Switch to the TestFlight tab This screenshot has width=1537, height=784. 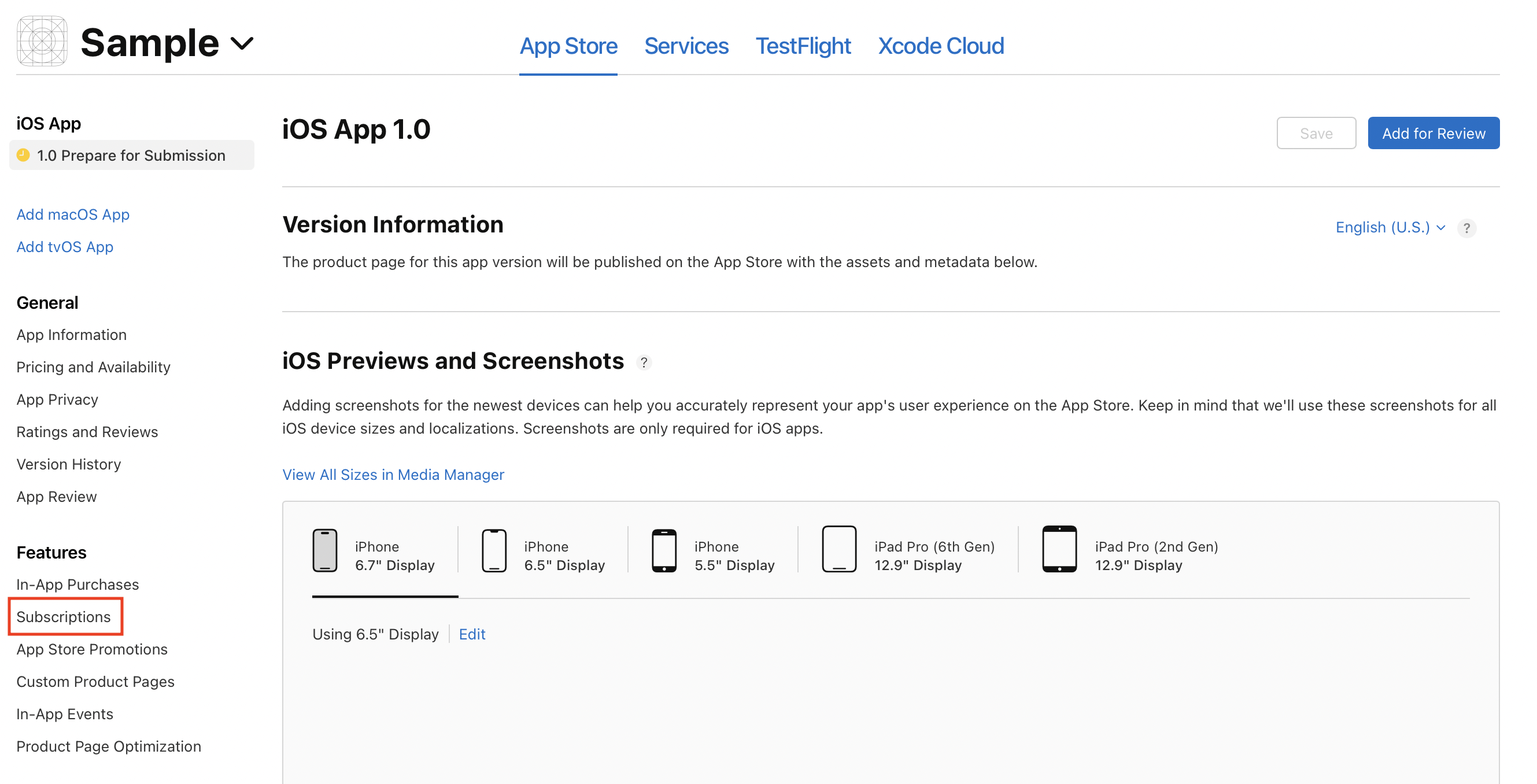[x=803, y=46]
